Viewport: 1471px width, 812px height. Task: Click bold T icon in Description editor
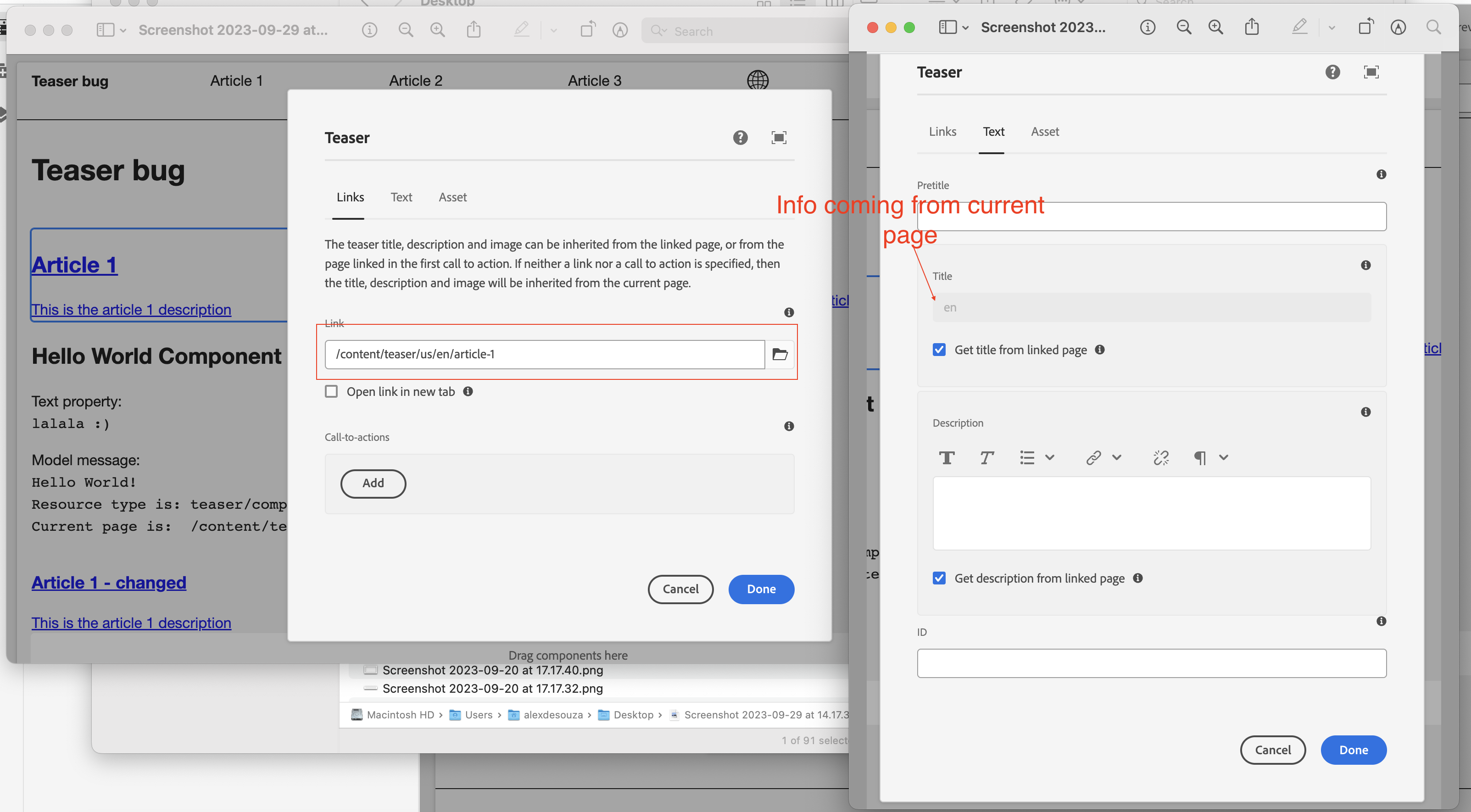(947, 458)
